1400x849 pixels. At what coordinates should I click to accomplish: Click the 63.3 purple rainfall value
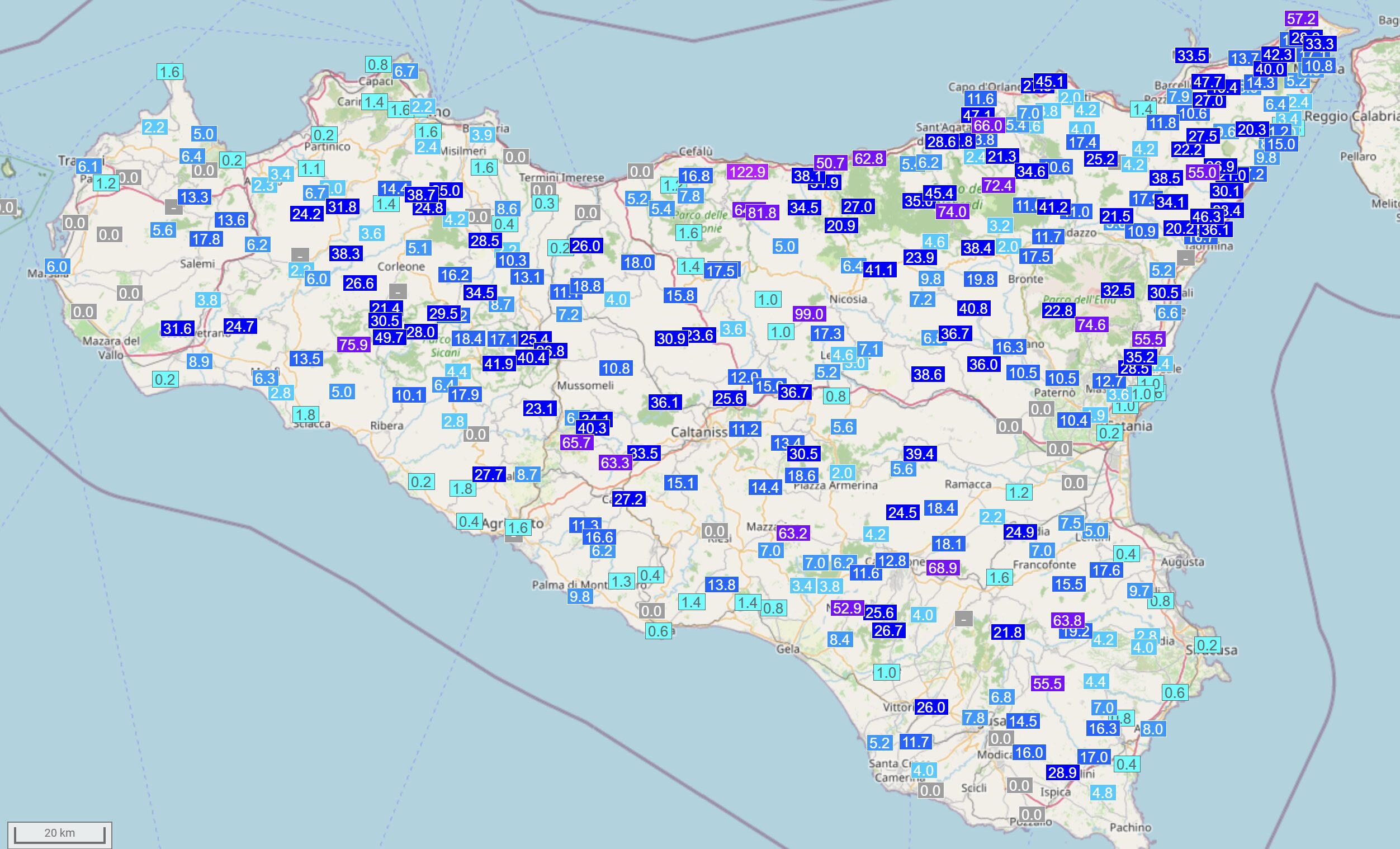pyautogui.click(x=615, y=463)
